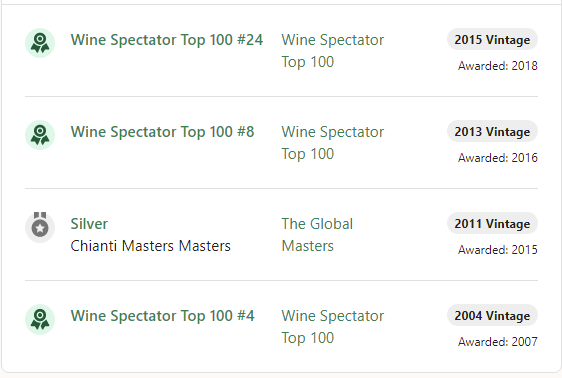The image size is (562, 378).
Task: Visit the Wine Spectator Top 100 competition beside #8
Action: (x=333, y=143)
